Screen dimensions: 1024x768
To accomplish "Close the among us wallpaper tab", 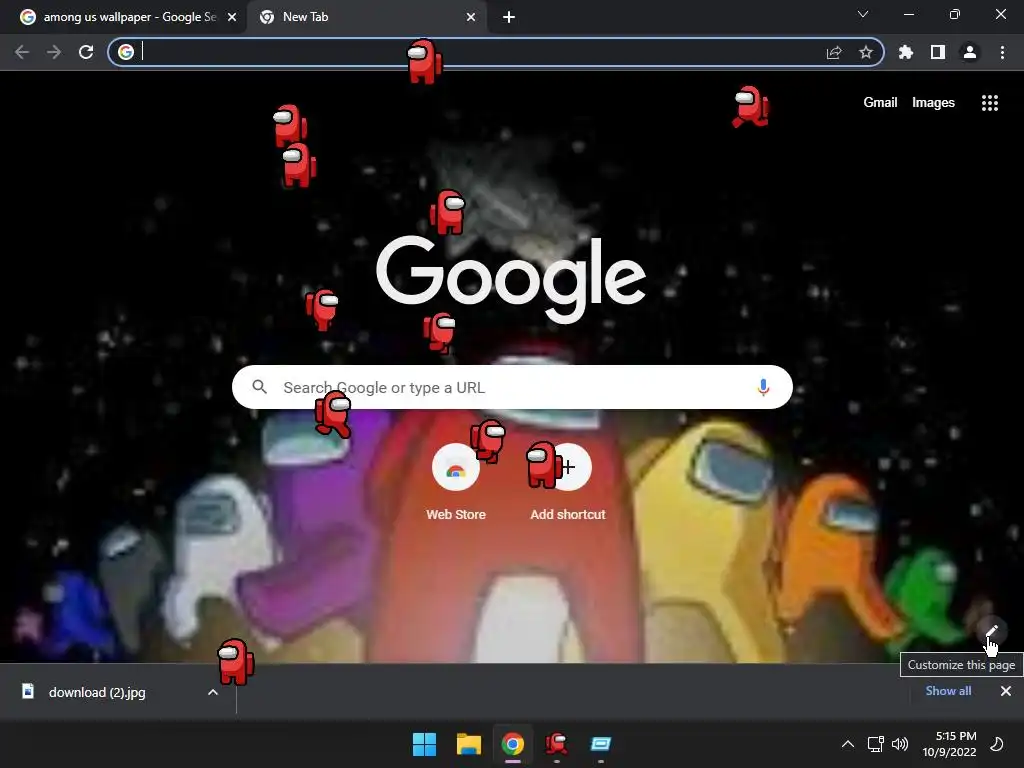I will tap(232, 17).
